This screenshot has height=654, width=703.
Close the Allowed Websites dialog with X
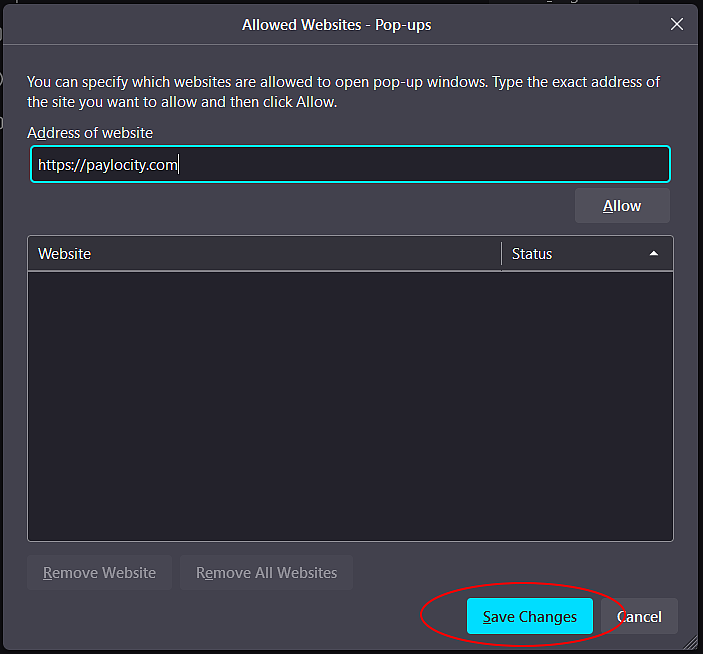[x=677, y=24]
